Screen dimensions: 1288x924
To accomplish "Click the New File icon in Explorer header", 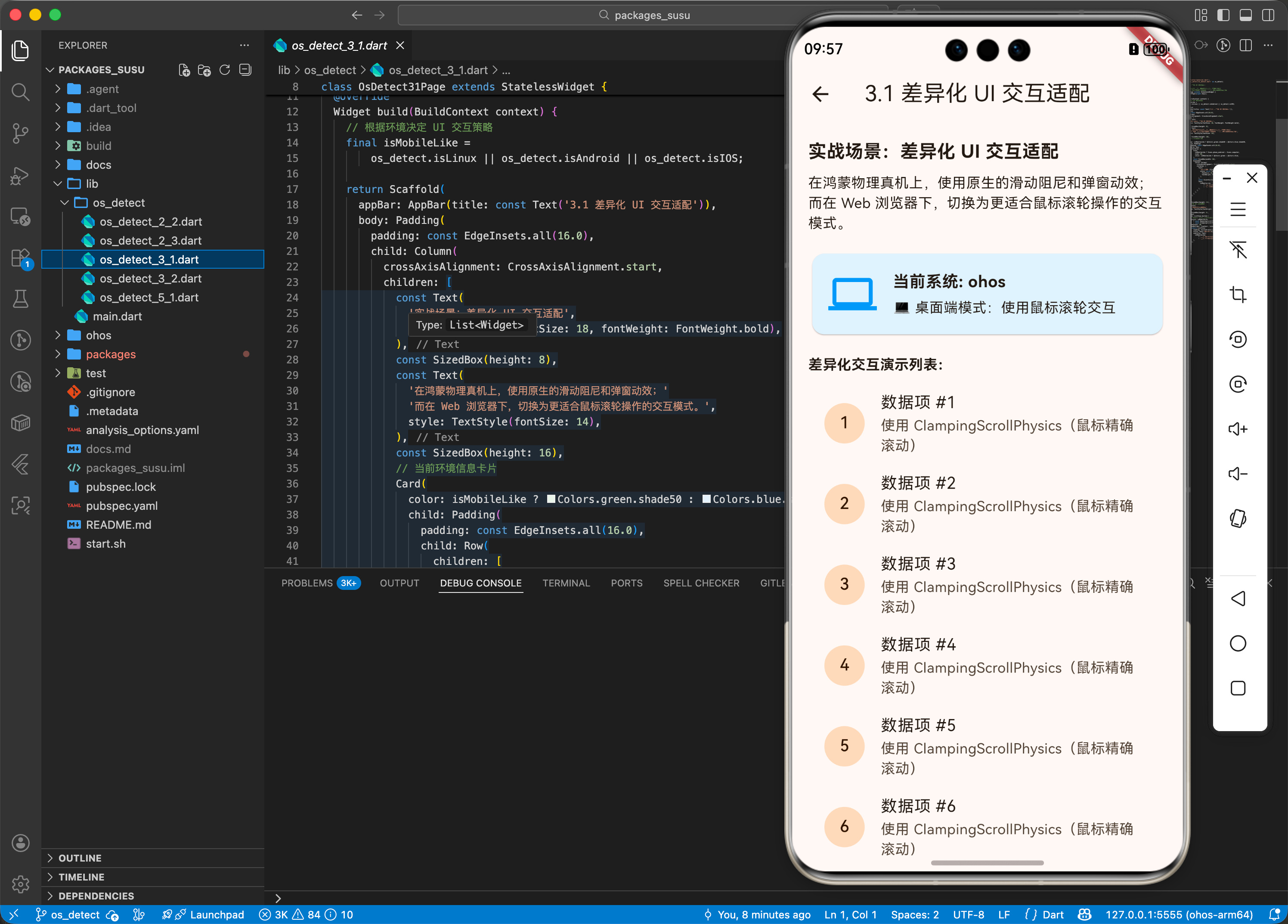I will tap(184, 70).
